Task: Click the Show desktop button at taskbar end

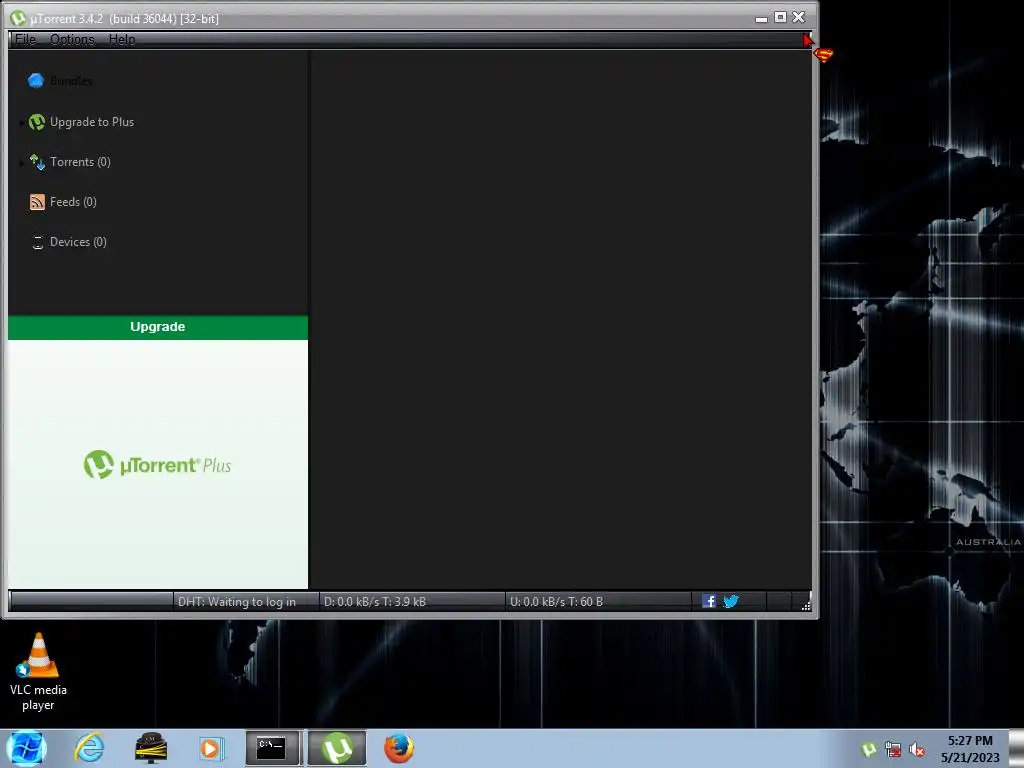Action: click(x=1017, y=748)
